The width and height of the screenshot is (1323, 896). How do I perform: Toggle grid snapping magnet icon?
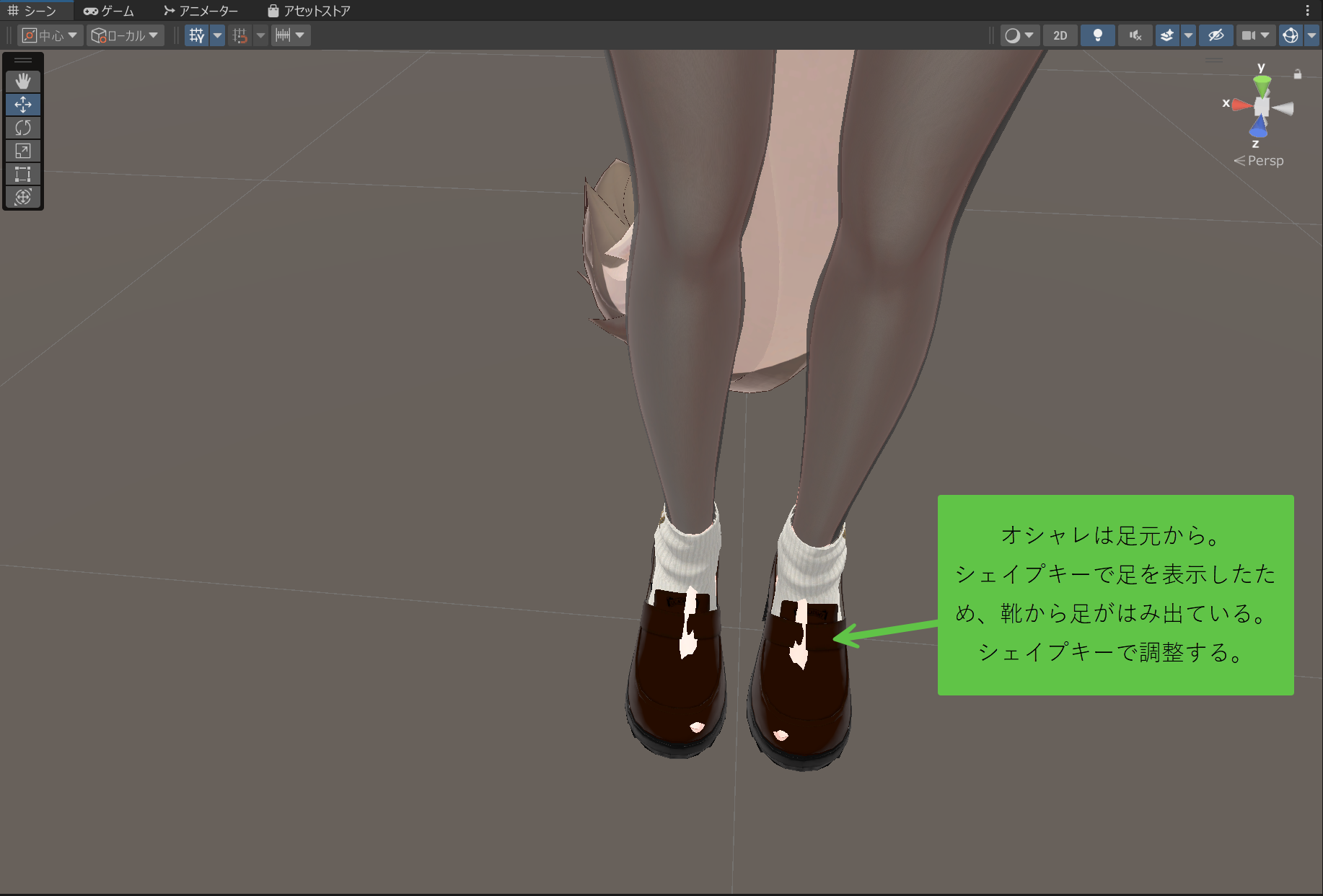tap(240, 35)
